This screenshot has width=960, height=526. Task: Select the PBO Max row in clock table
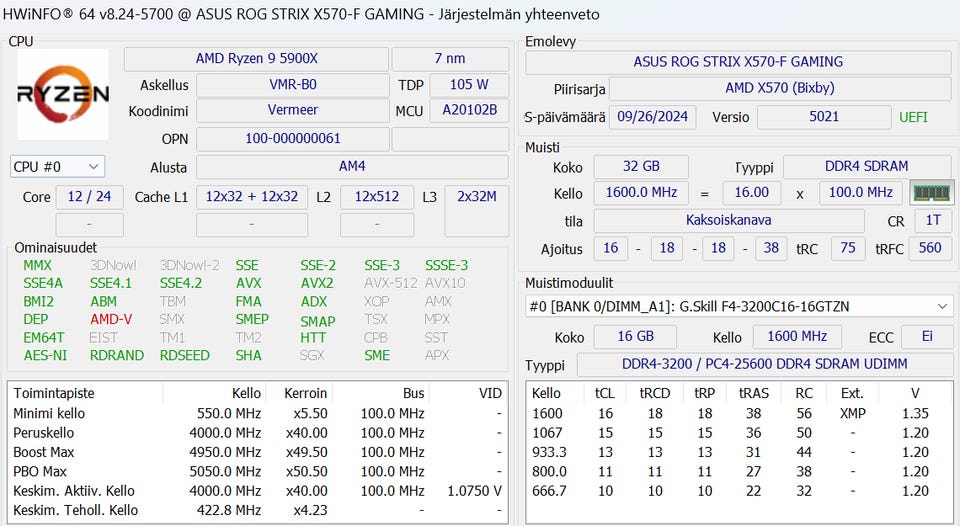point(257,471)
